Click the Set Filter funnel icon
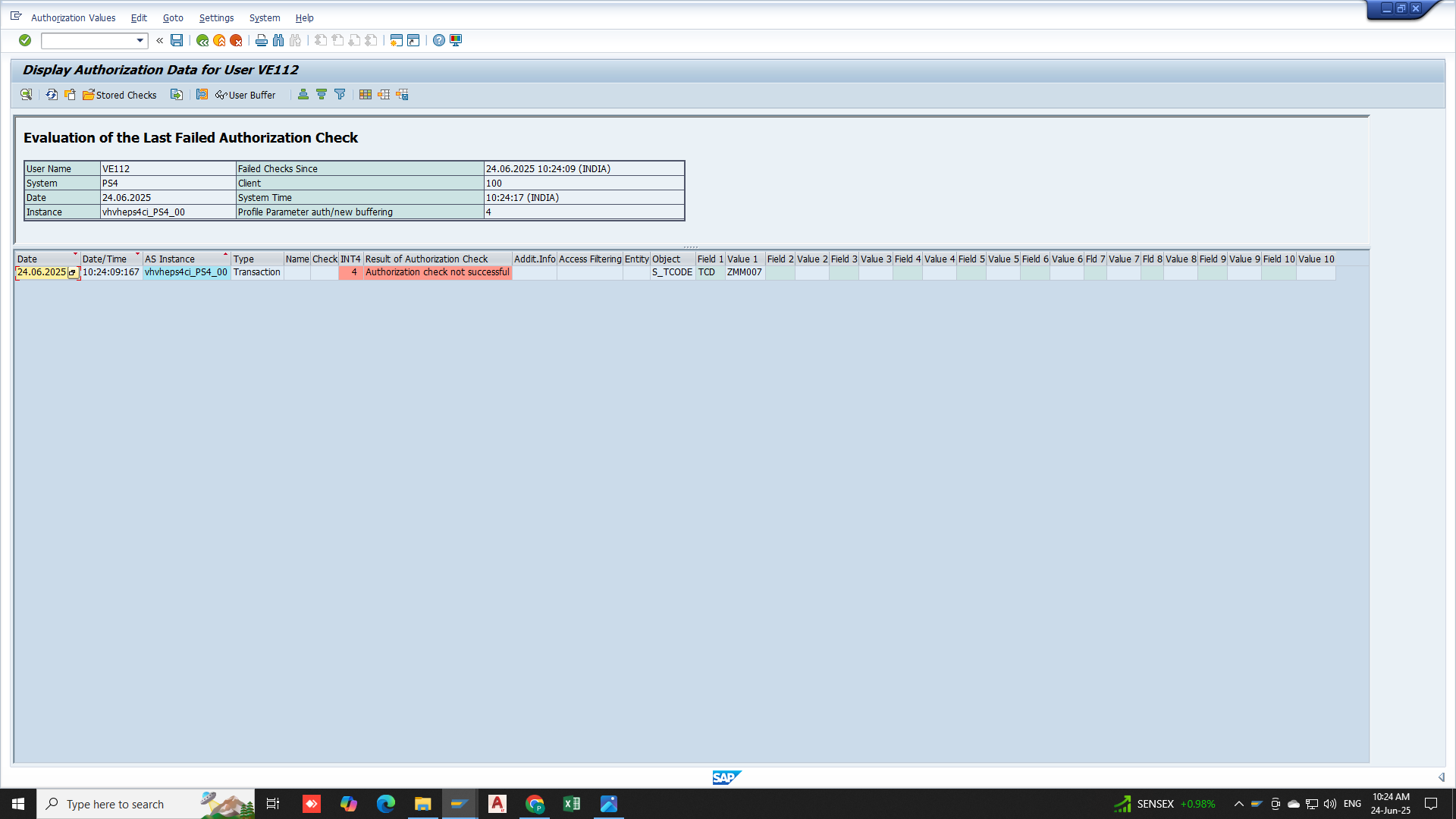Screen dimensions: 1456x819 [340, 95]
